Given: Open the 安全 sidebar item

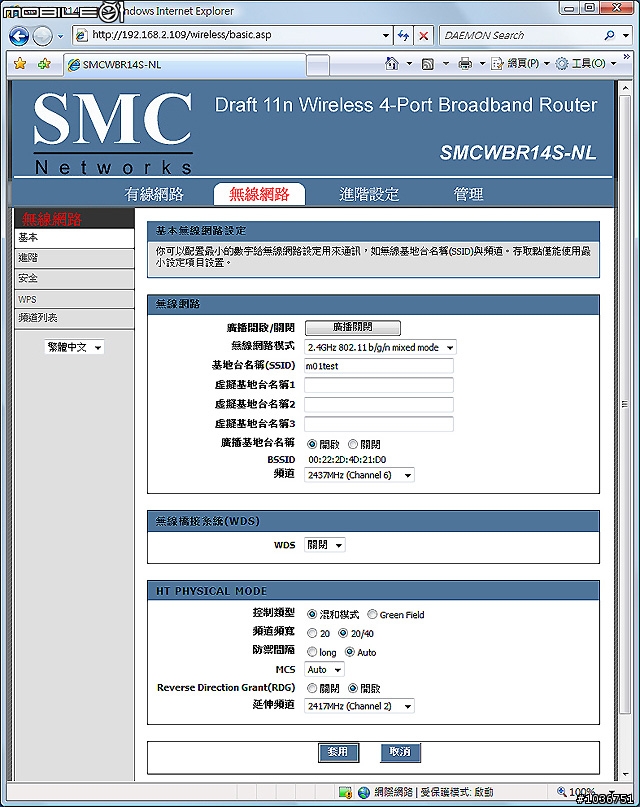Looking at the screenshot, I should pos(75,278).
